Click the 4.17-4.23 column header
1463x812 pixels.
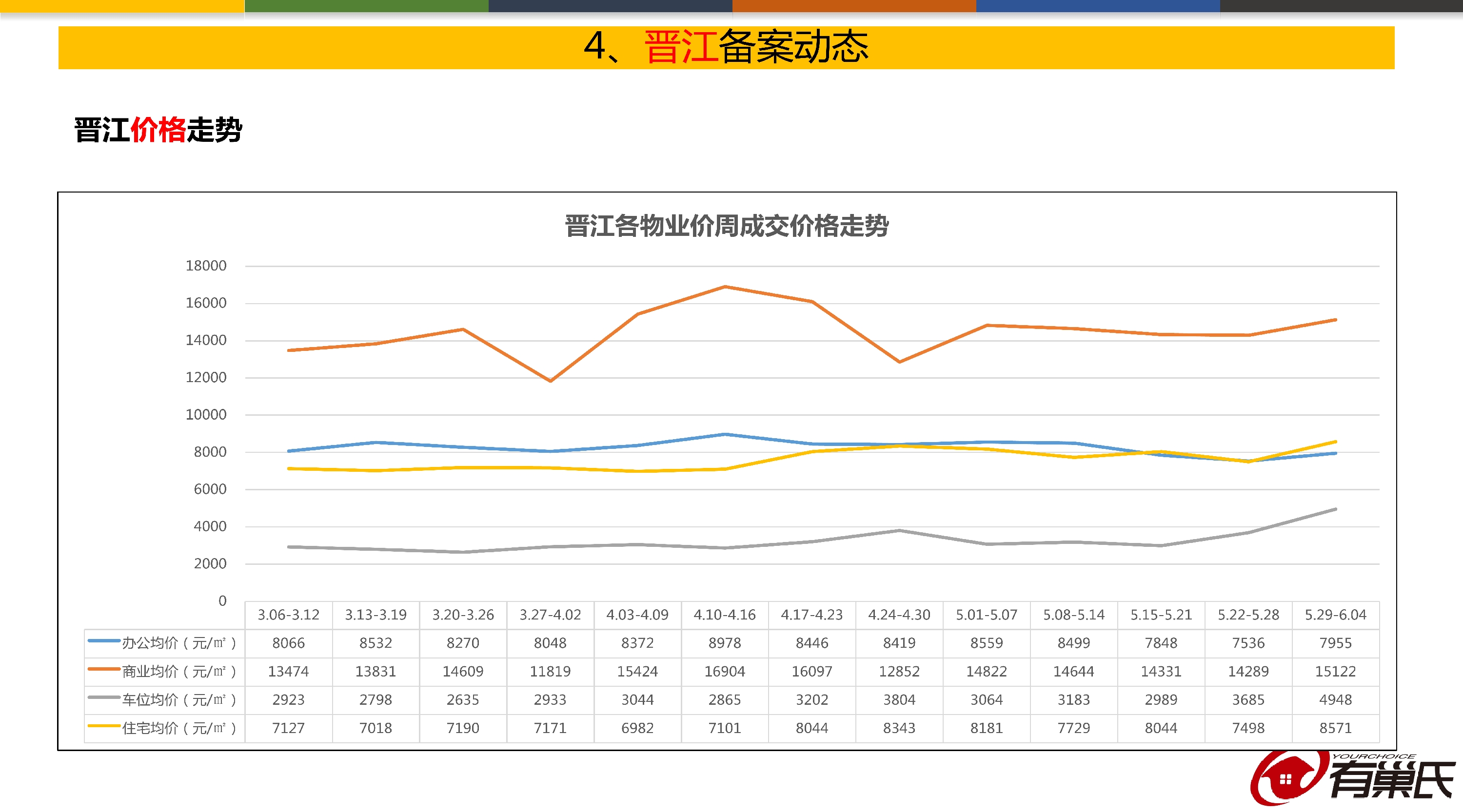[812, 615]
